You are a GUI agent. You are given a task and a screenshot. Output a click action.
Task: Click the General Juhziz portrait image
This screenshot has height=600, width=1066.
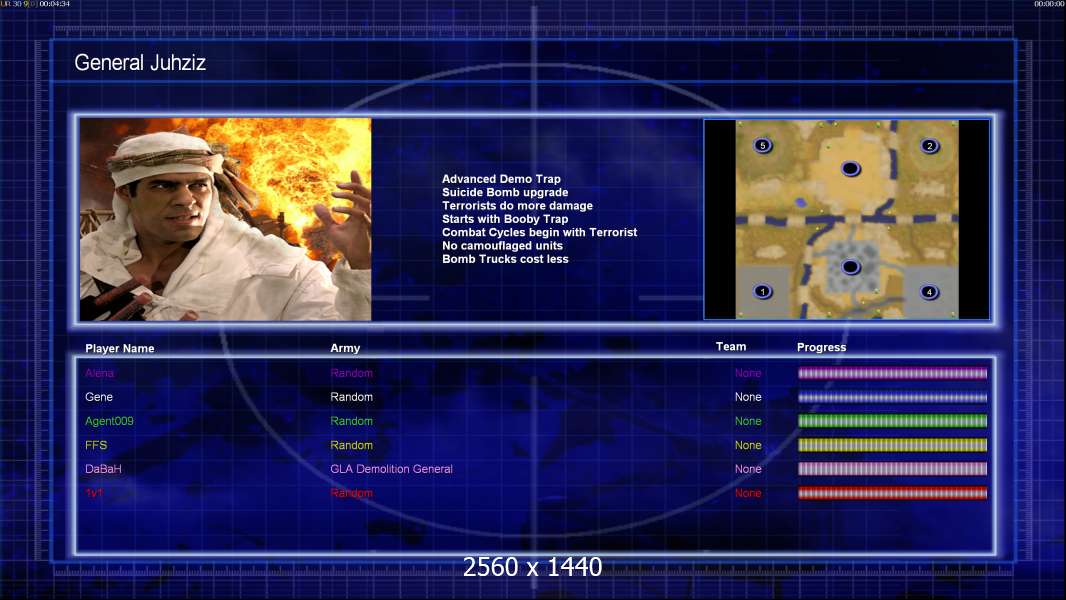pos(226,219)
